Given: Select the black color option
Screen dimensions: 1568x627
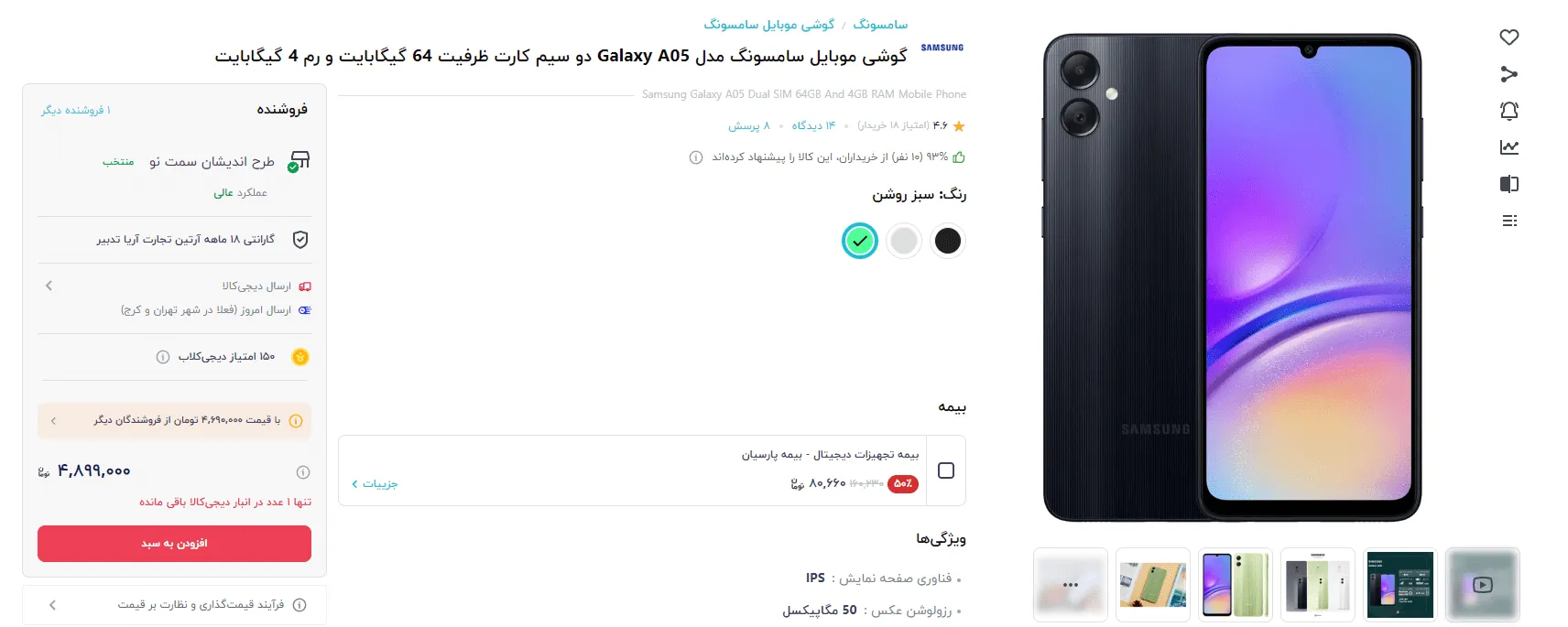Looking at the screenshot, I should (948, 241).
